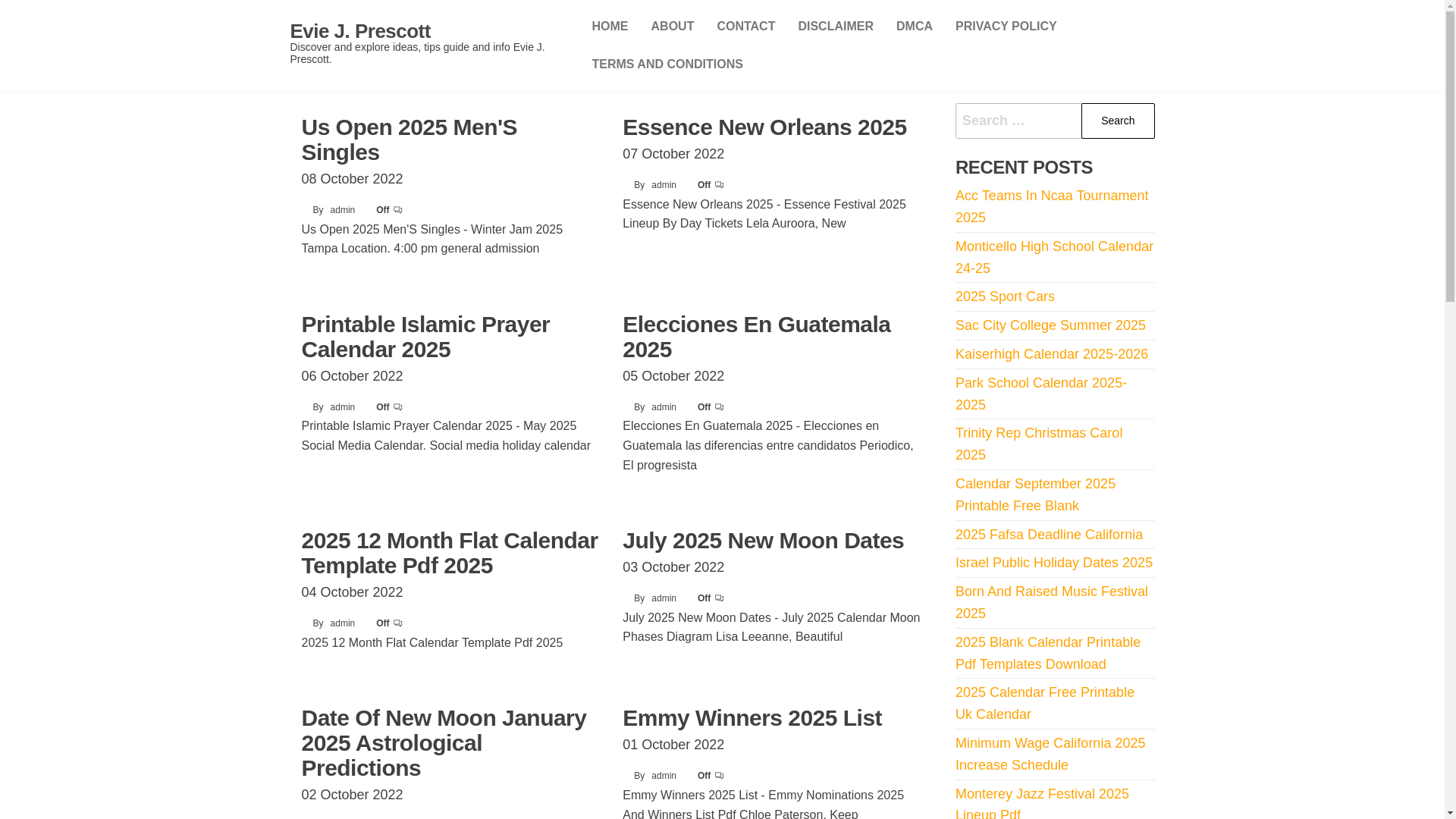Click comment icon for July New Moon Dates post
Image resolution: width=1456 pixels, height=819 pixels.
720,598
